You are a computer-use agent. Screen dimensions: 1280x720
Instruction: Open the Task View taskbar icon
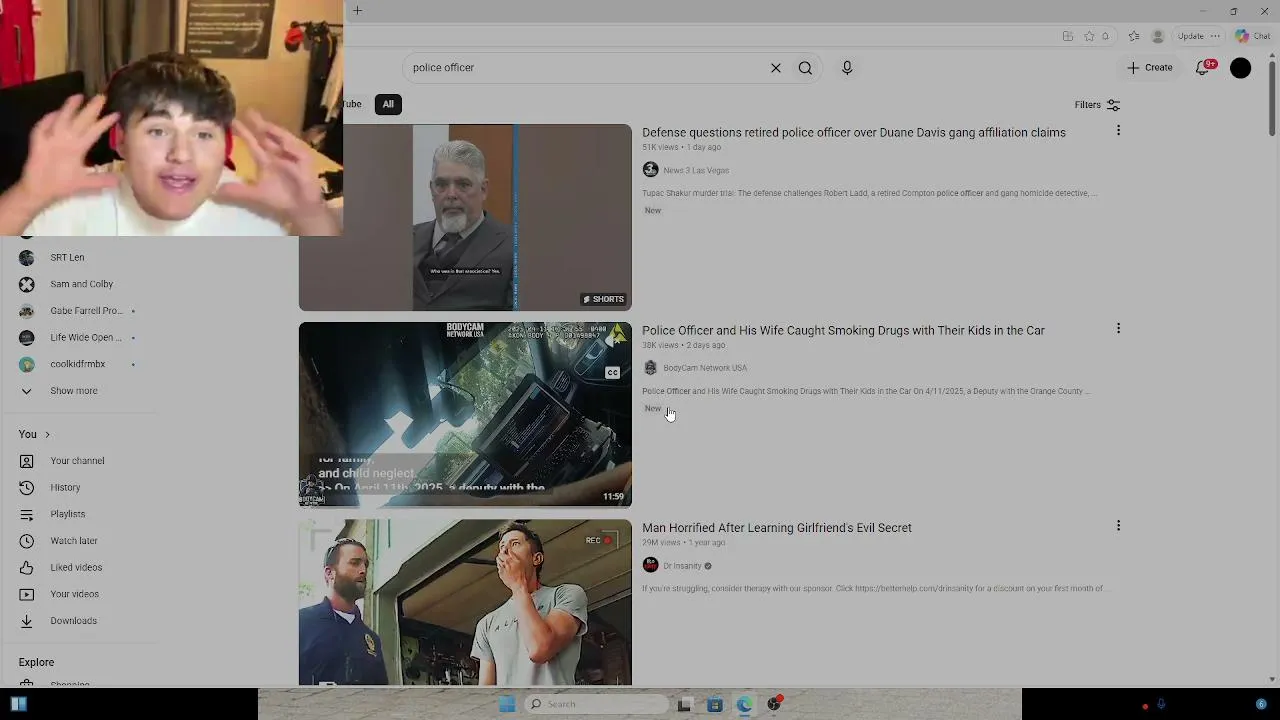click(684, 705)
